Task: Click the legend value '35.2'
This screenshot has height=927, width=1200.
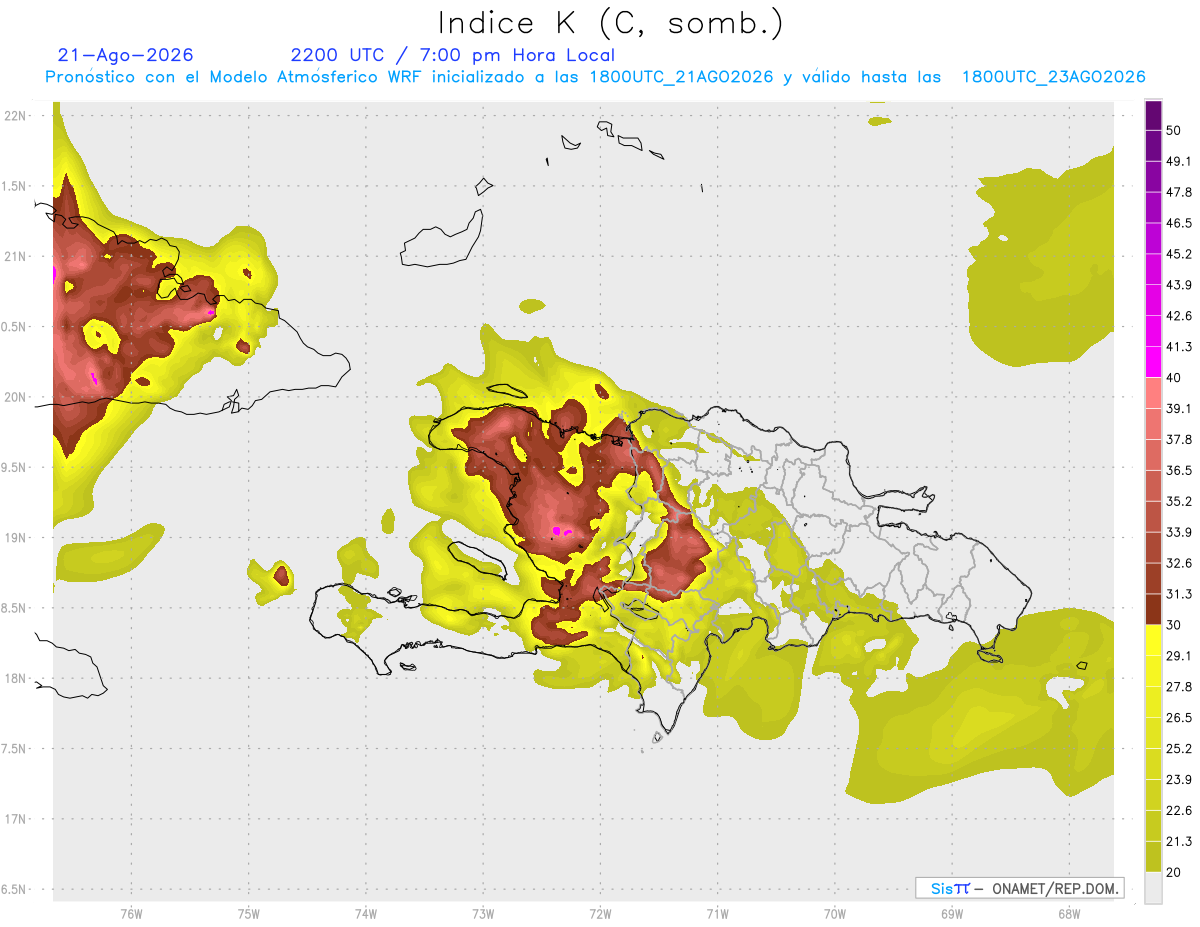Action: point(1179,501)
